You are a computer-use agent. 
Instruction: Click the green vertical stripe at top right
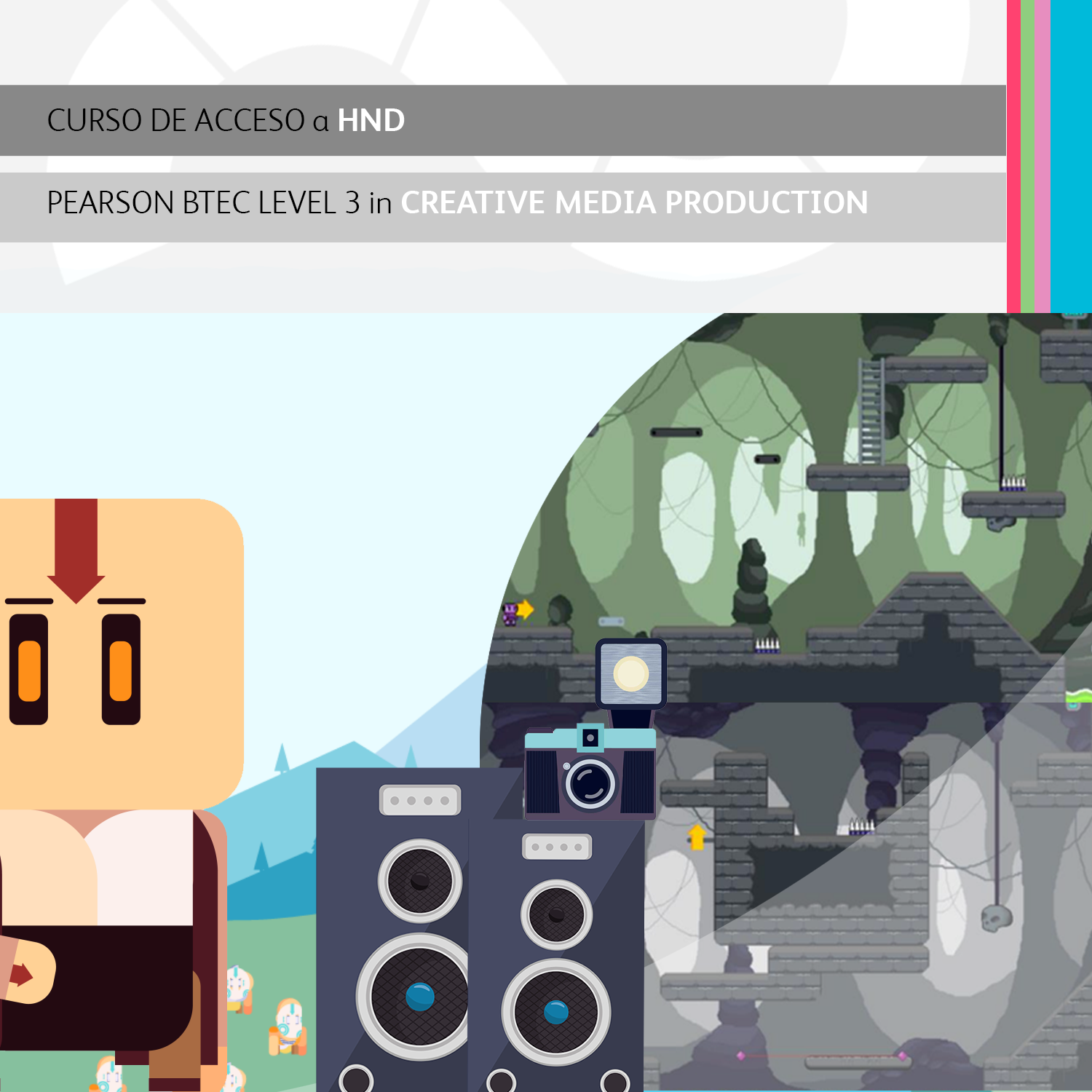pyautogui.click(x=1027, y=156)
